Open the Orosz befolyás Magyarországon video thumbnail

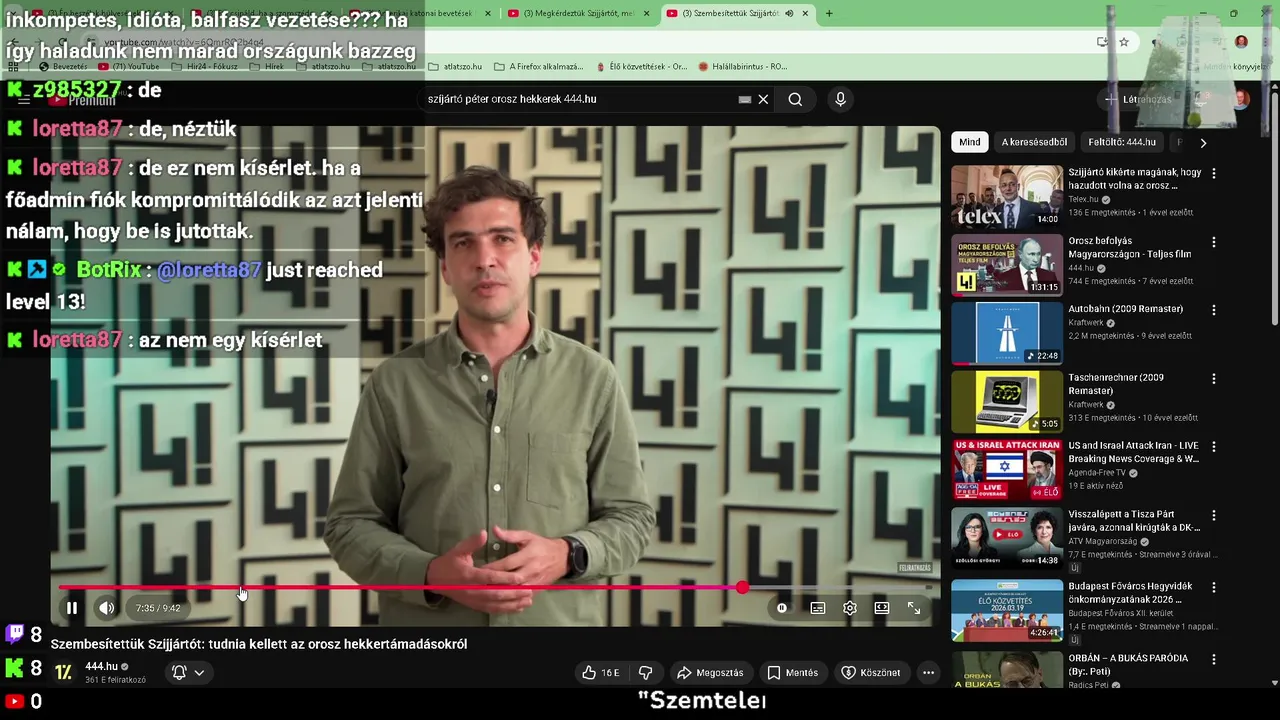point(1007,265)
